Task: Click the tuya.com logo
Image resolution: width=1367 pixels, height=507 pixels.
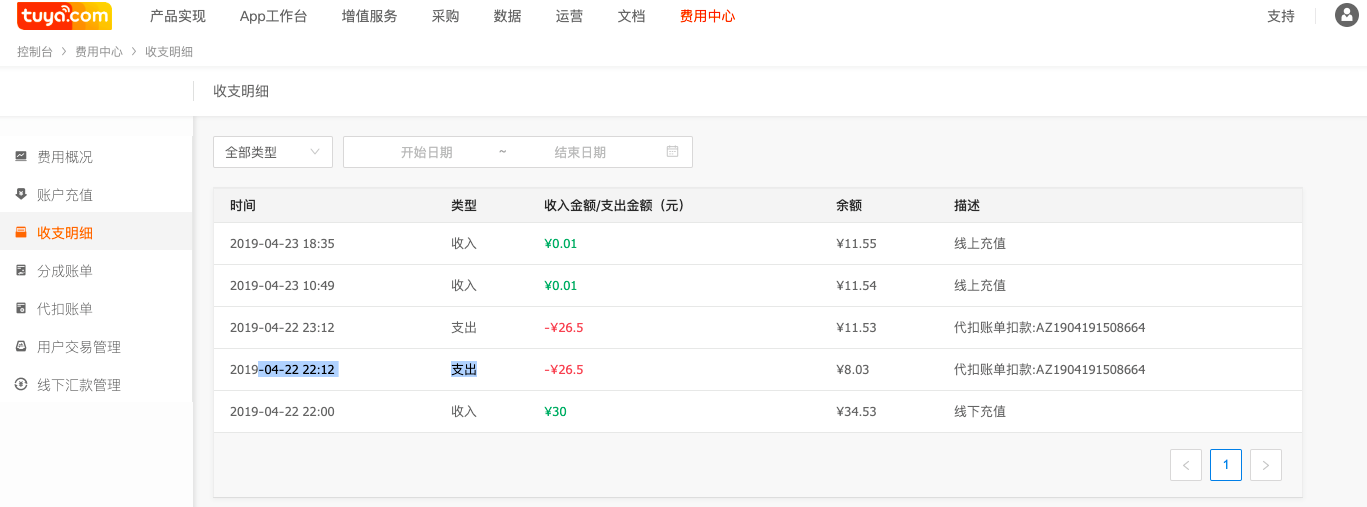Action: click(65, 16)
